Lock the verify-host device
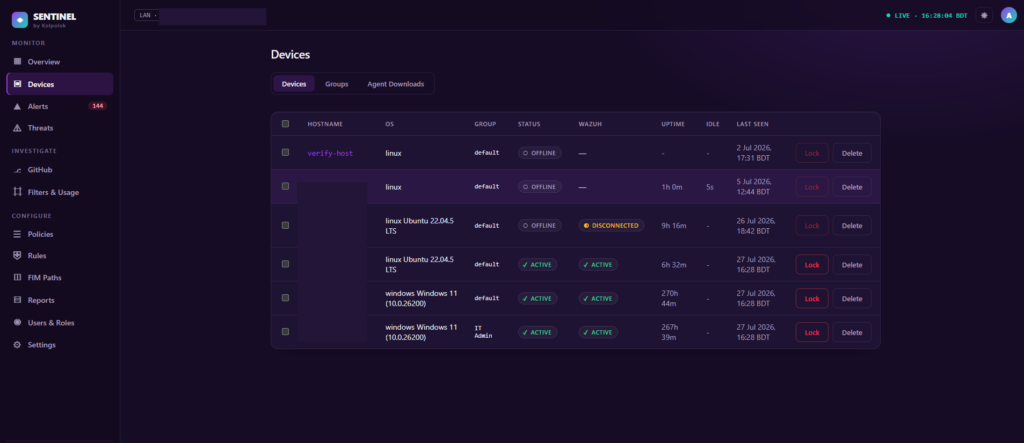This screenshot has height=443, width=1024. pos(812,153)
